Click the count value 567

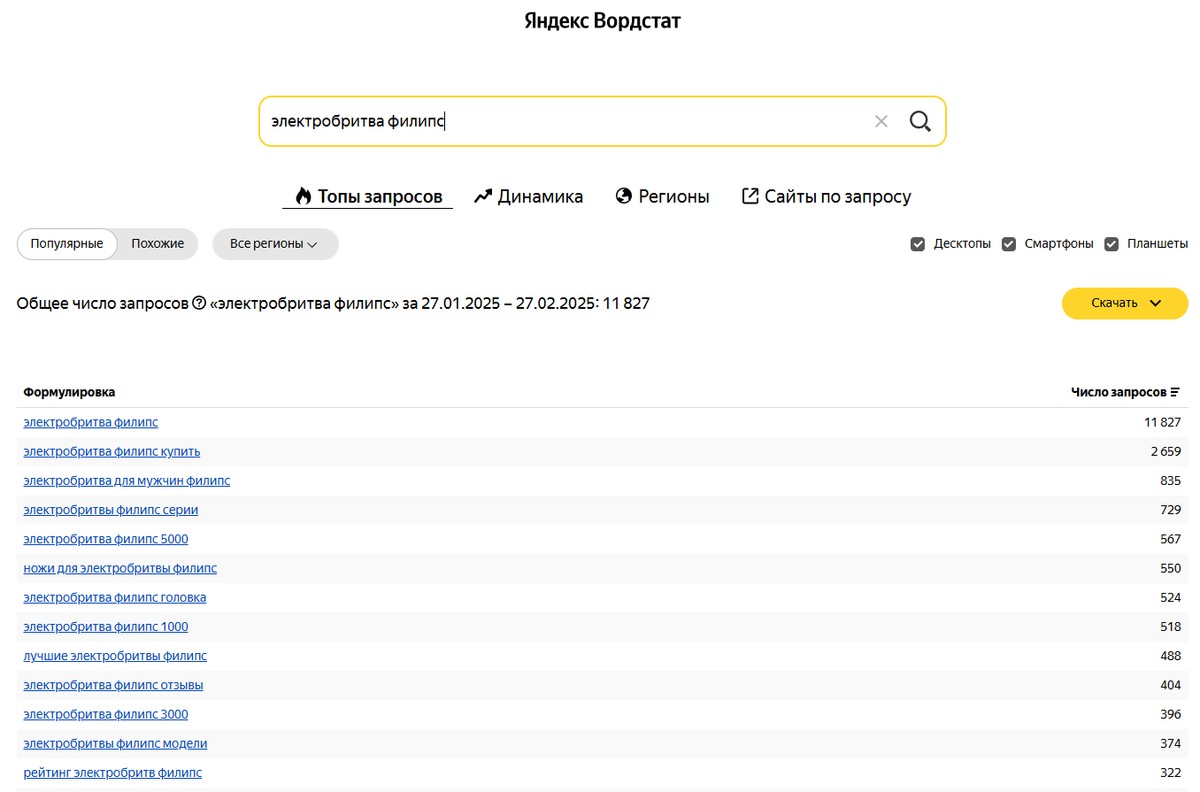coord(1170,539)
